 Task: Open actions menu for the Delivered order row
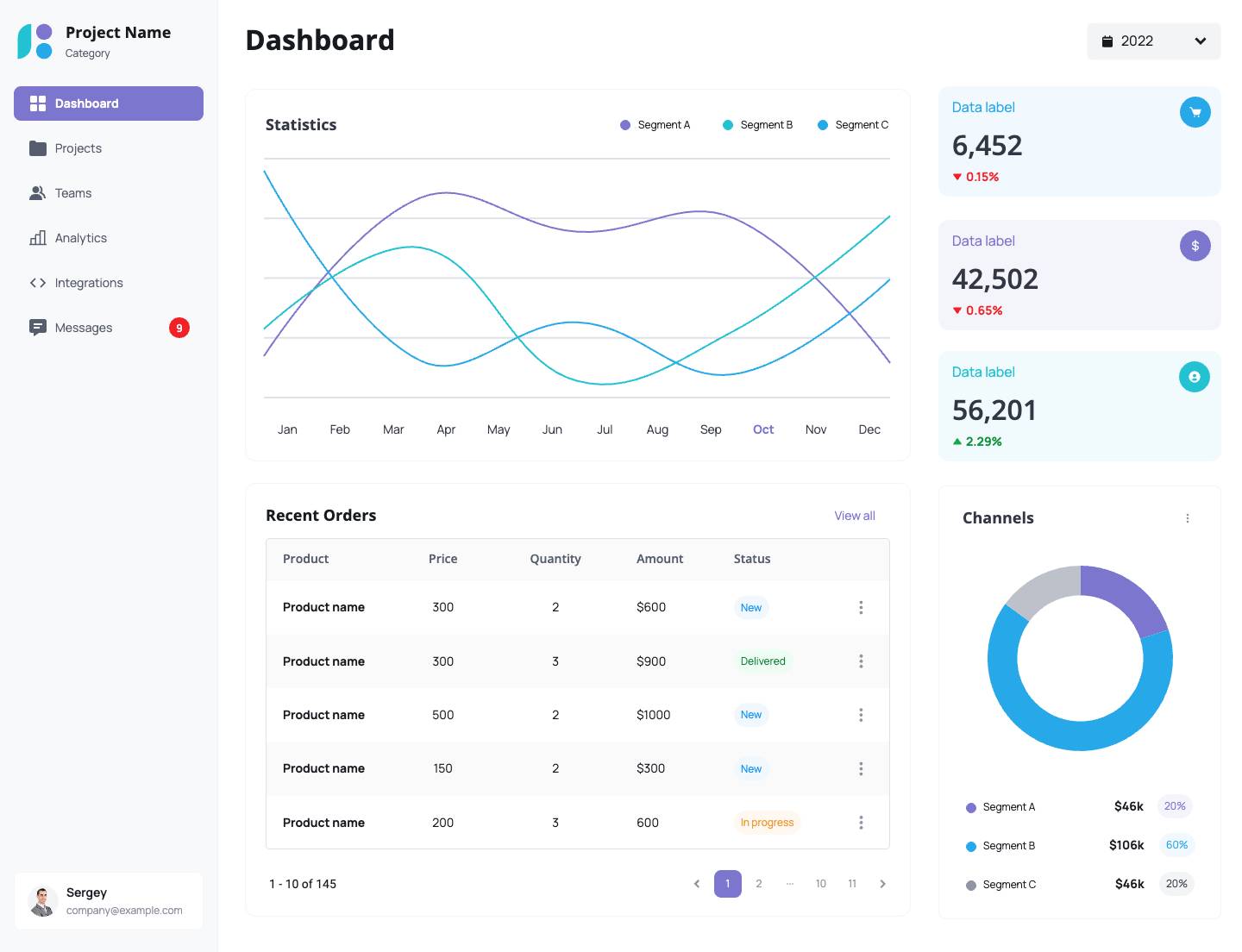(x=860, y=661)
